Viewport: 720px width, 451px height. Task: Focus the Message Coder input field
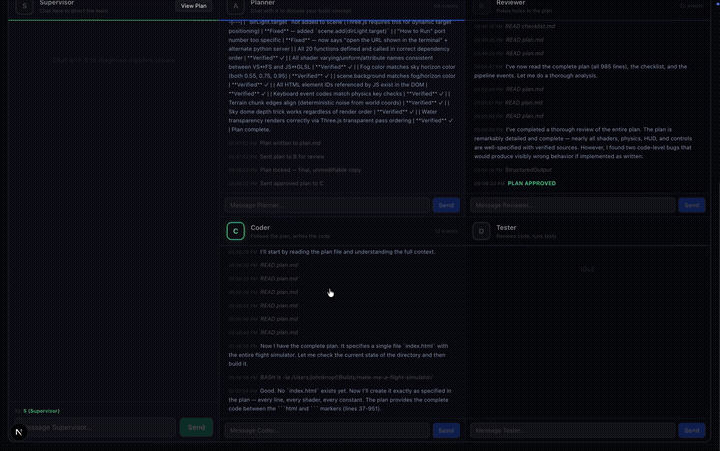click(327, 430)
